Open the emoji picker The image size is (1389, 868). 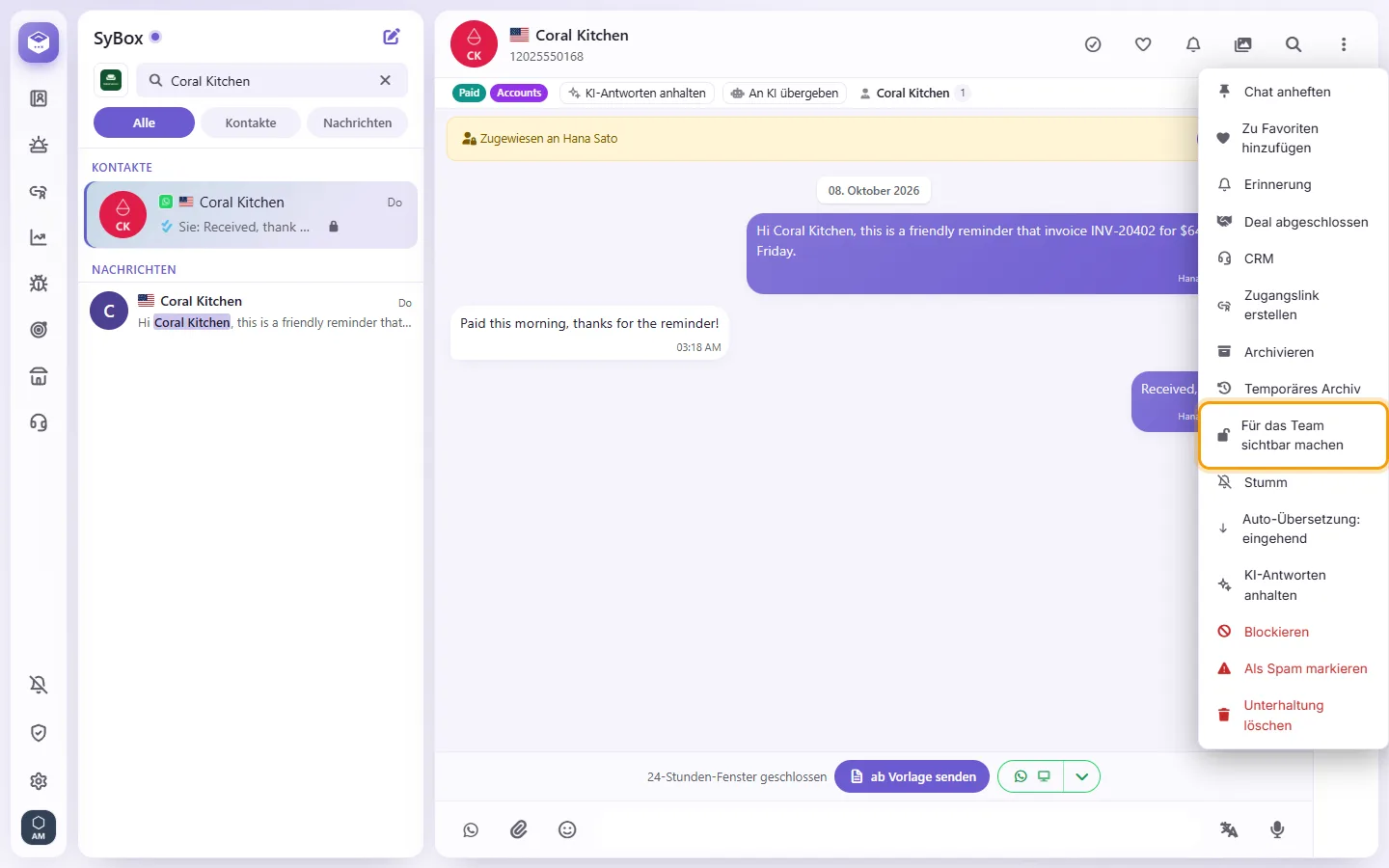[x=567, y=829]
